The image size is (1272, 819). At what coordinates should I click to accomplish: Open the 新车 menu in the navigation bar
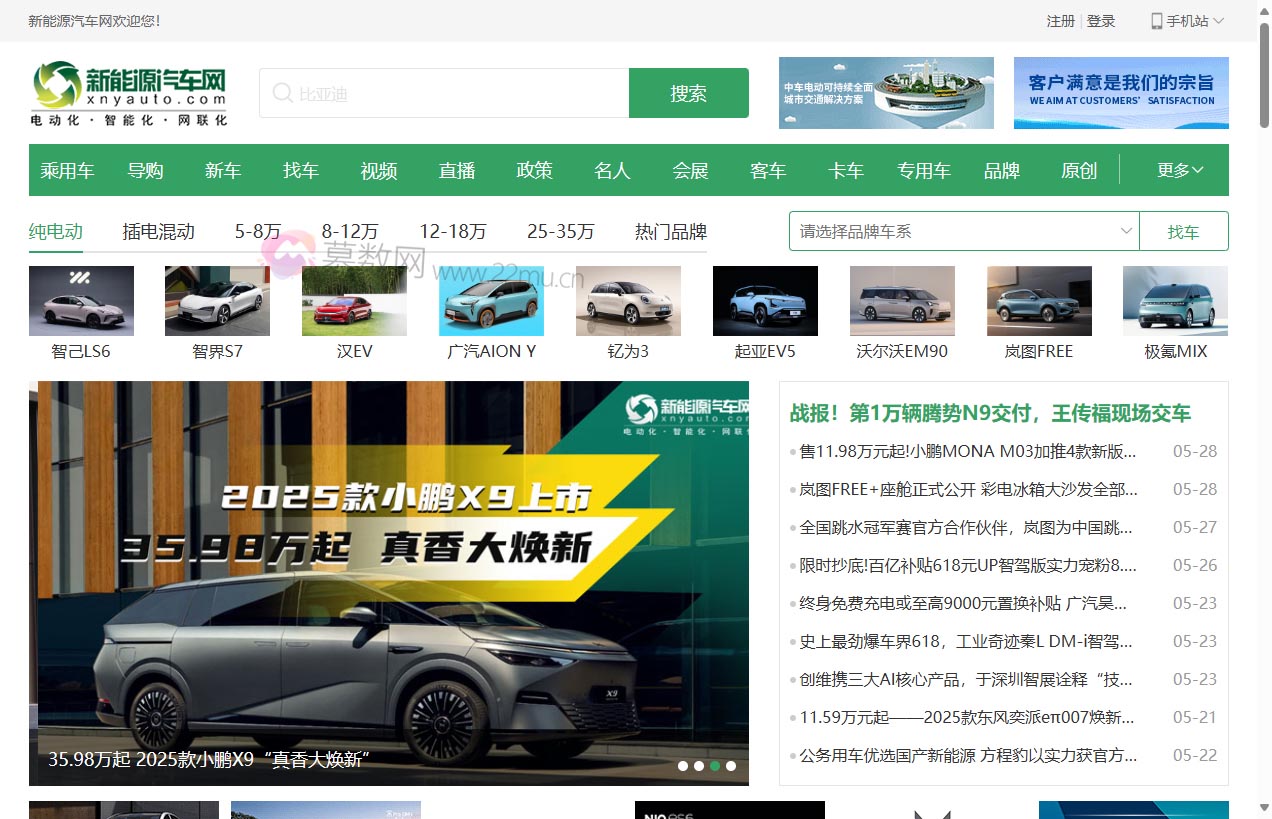pos(223,170)
